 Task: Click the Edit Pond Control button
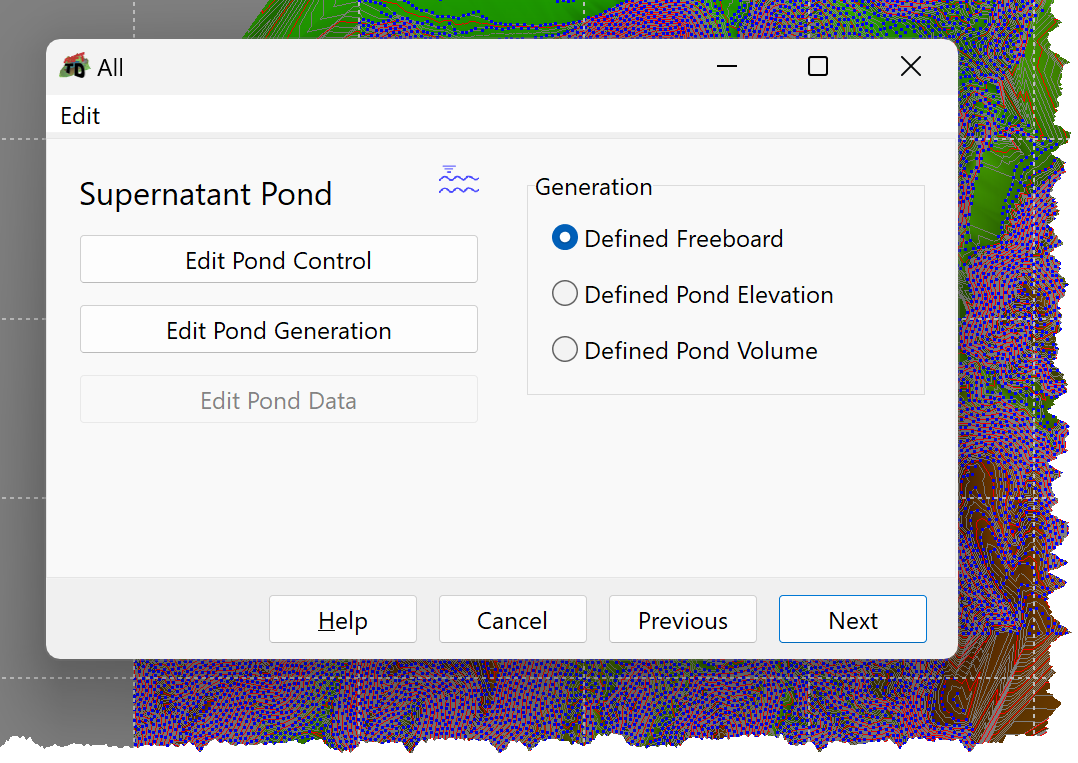coord(278,260)
